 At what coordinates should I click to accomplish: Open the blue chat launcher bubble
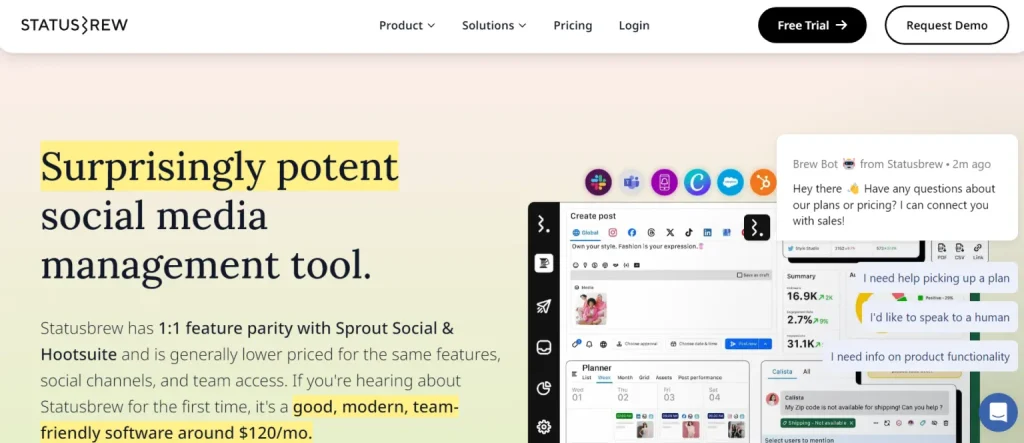coord(999,412)
